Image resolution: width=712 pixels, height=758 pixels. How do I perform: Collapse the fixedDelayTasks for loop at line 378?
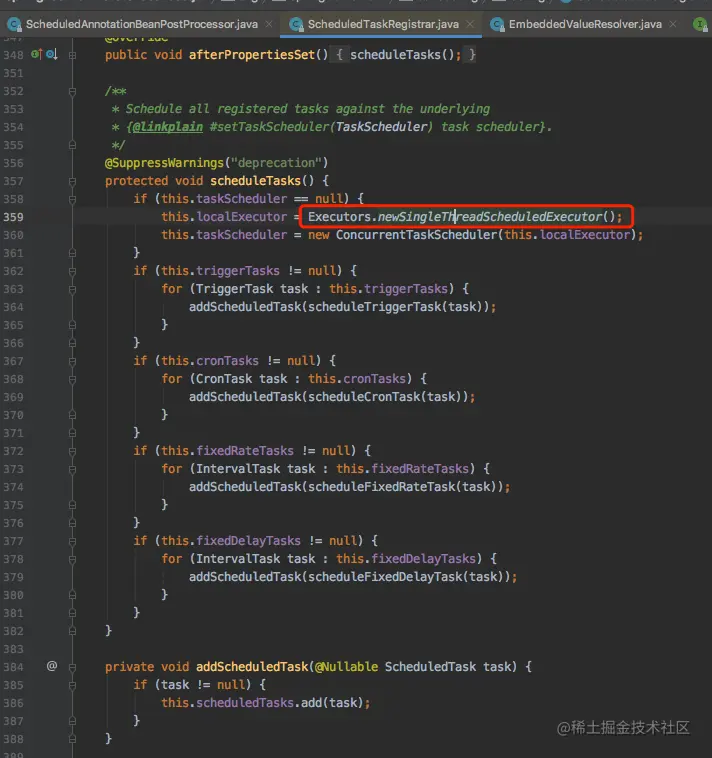73,559
